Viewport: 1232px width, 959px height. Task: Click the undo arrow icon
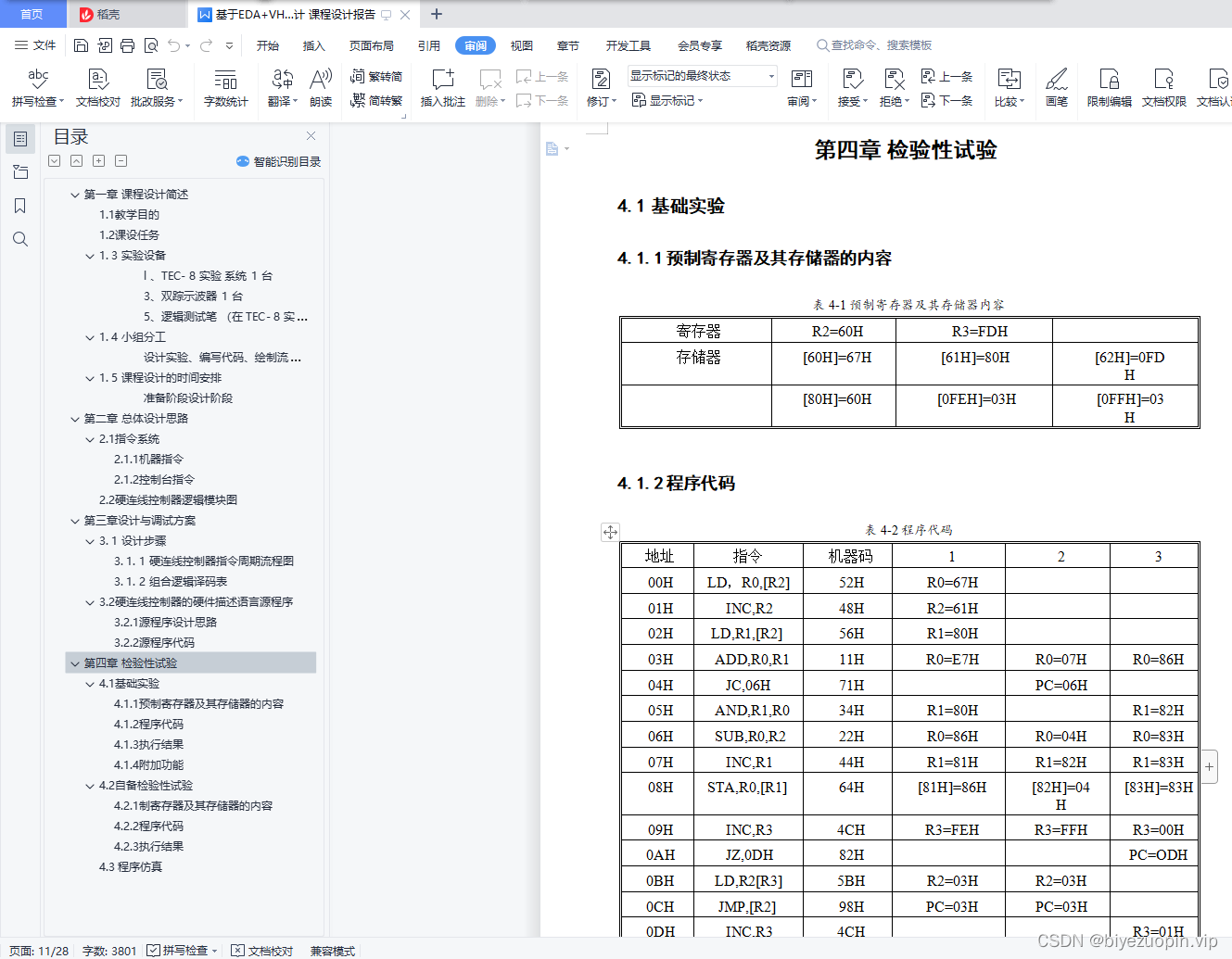tap(174, 45)
